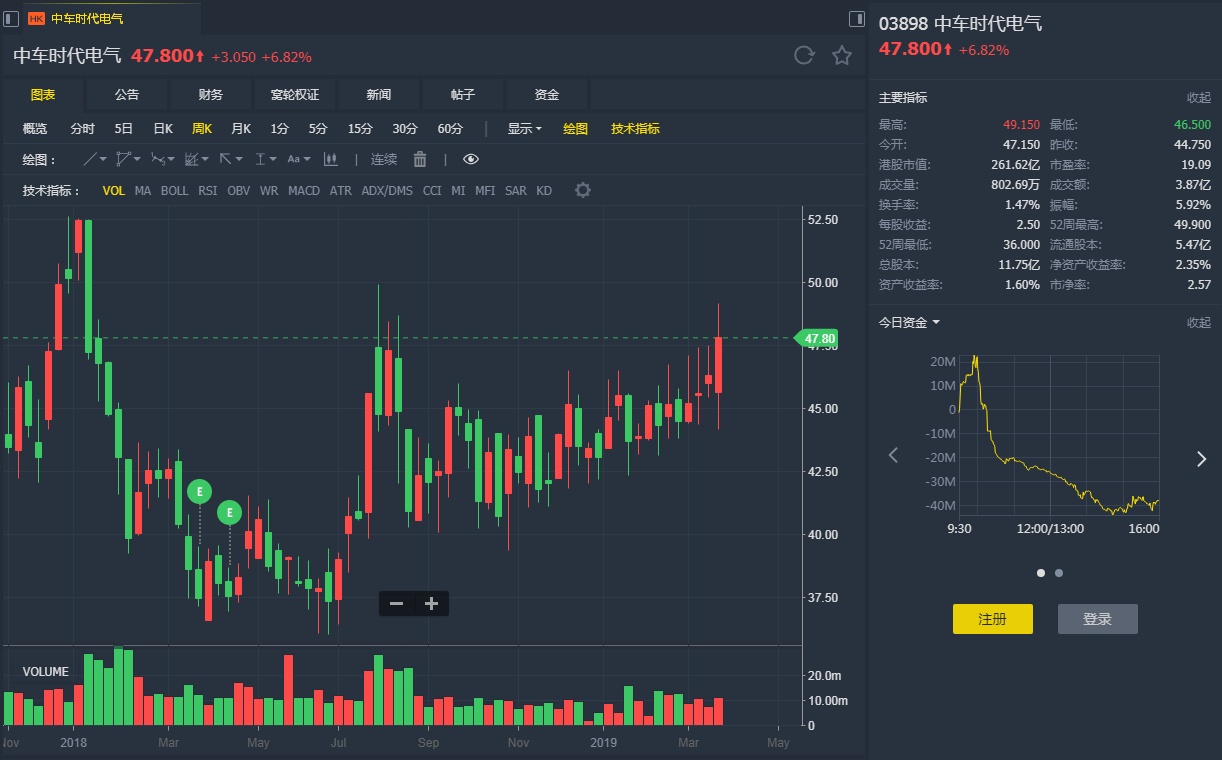Click the 注册 register button
Viewport: 1222px width, 760px height.
click(992, 619)
